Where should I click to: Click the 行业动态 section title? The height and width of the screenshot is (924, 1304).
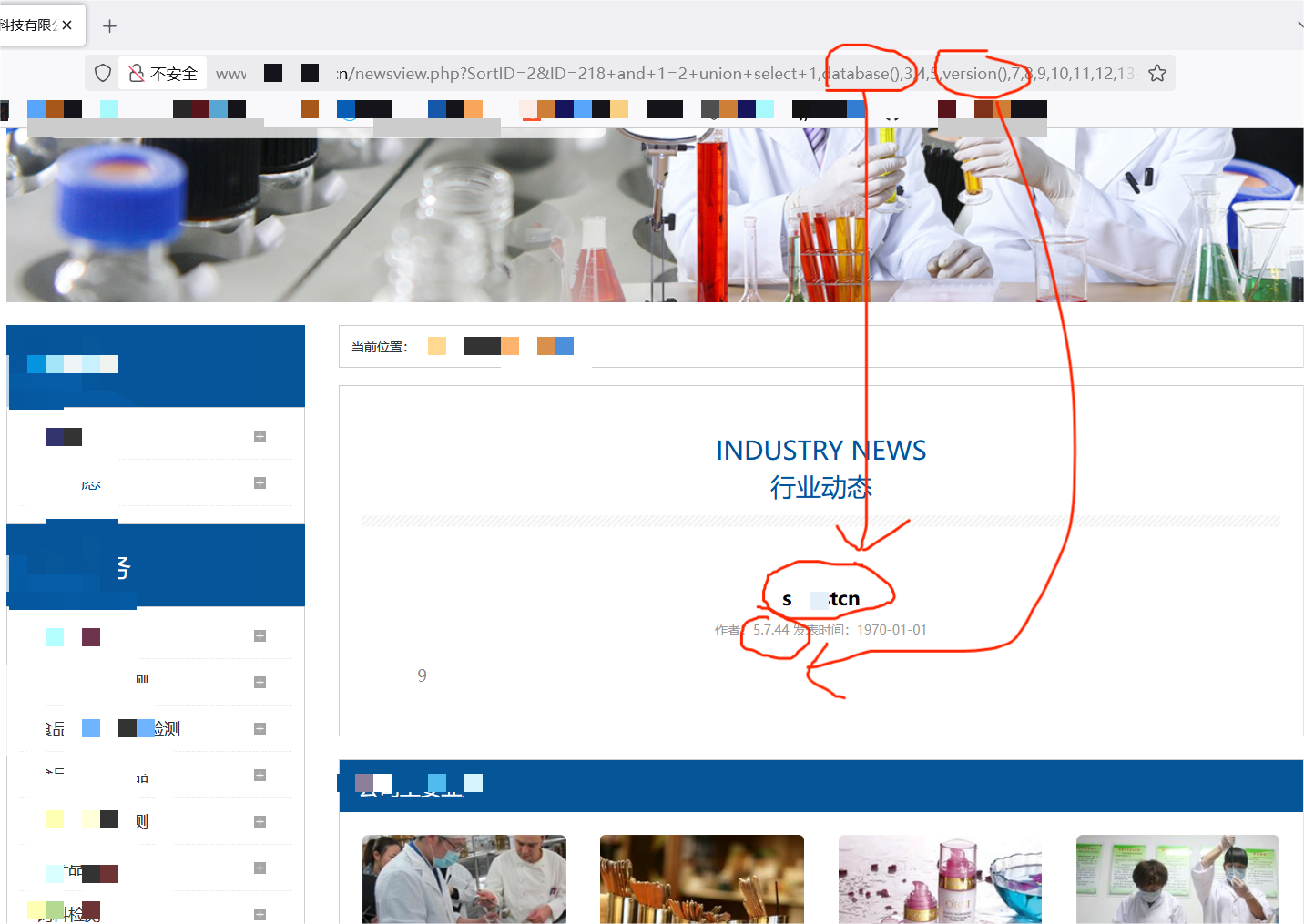pyautogui.click(x=820, y=487)
